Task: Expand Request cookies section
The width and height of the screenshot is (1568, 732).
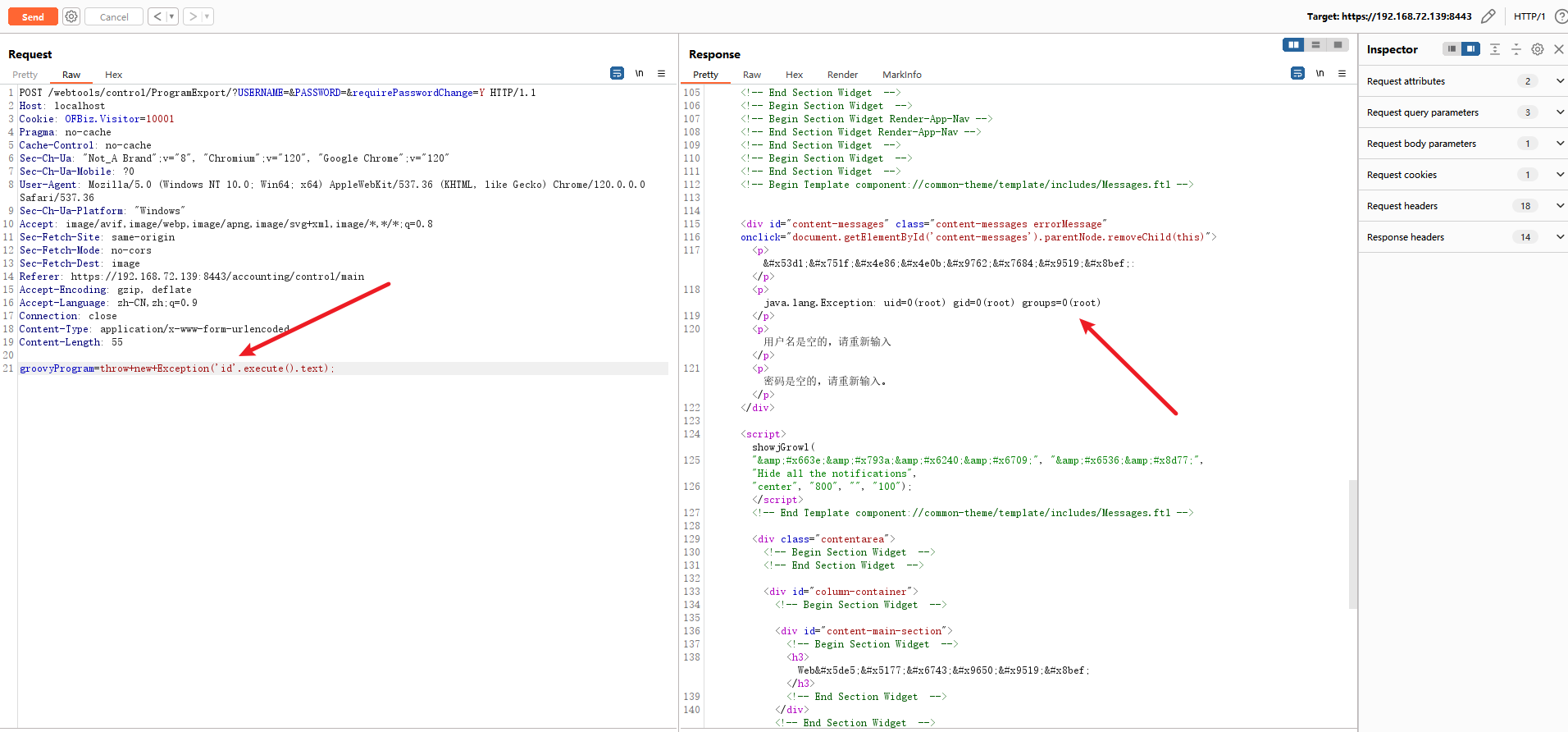Action: [1463, 175]
